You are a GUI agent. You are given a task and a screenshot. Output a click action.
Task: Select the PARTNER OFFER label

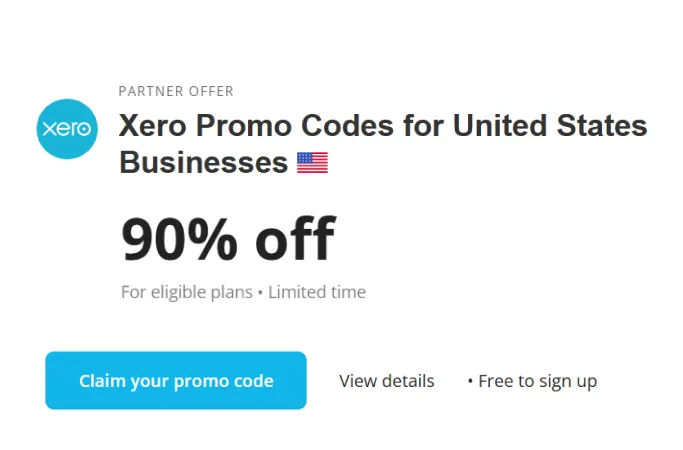click(x=176, y=91)
